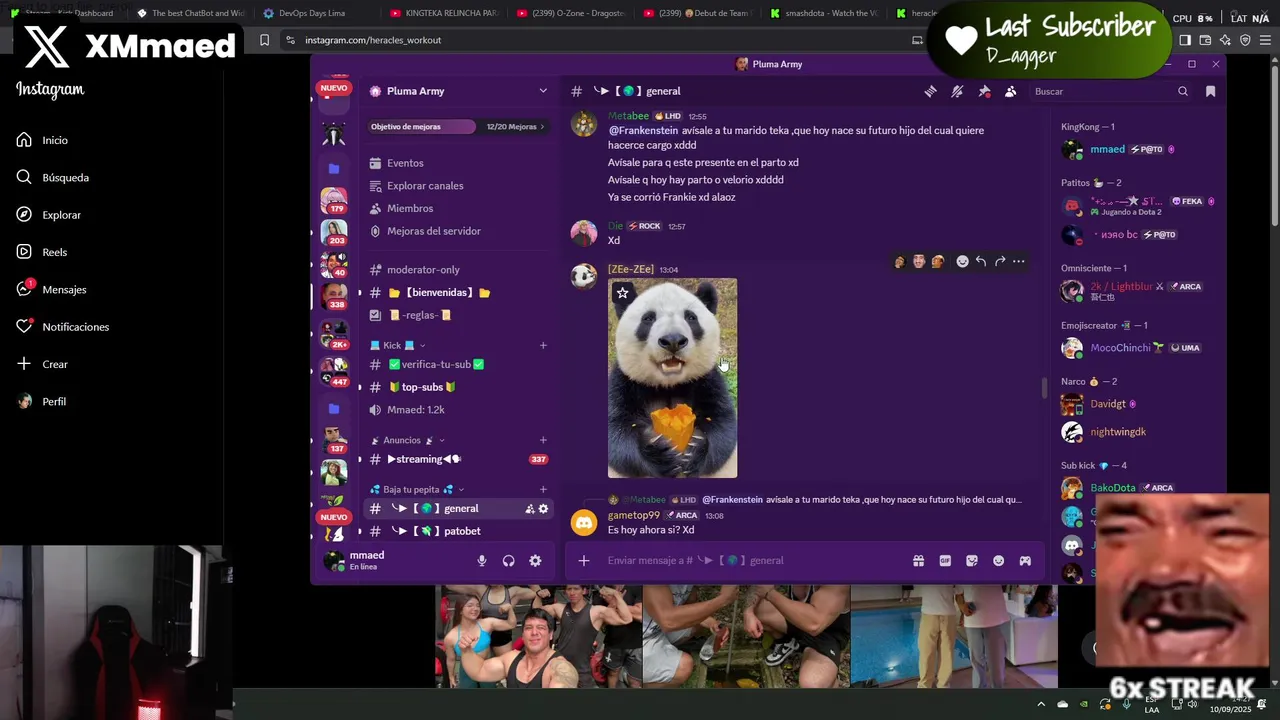Expand Pluma Army server dropdown
The width and height of the screenshot is (1280, 720).
click(543, 91)
